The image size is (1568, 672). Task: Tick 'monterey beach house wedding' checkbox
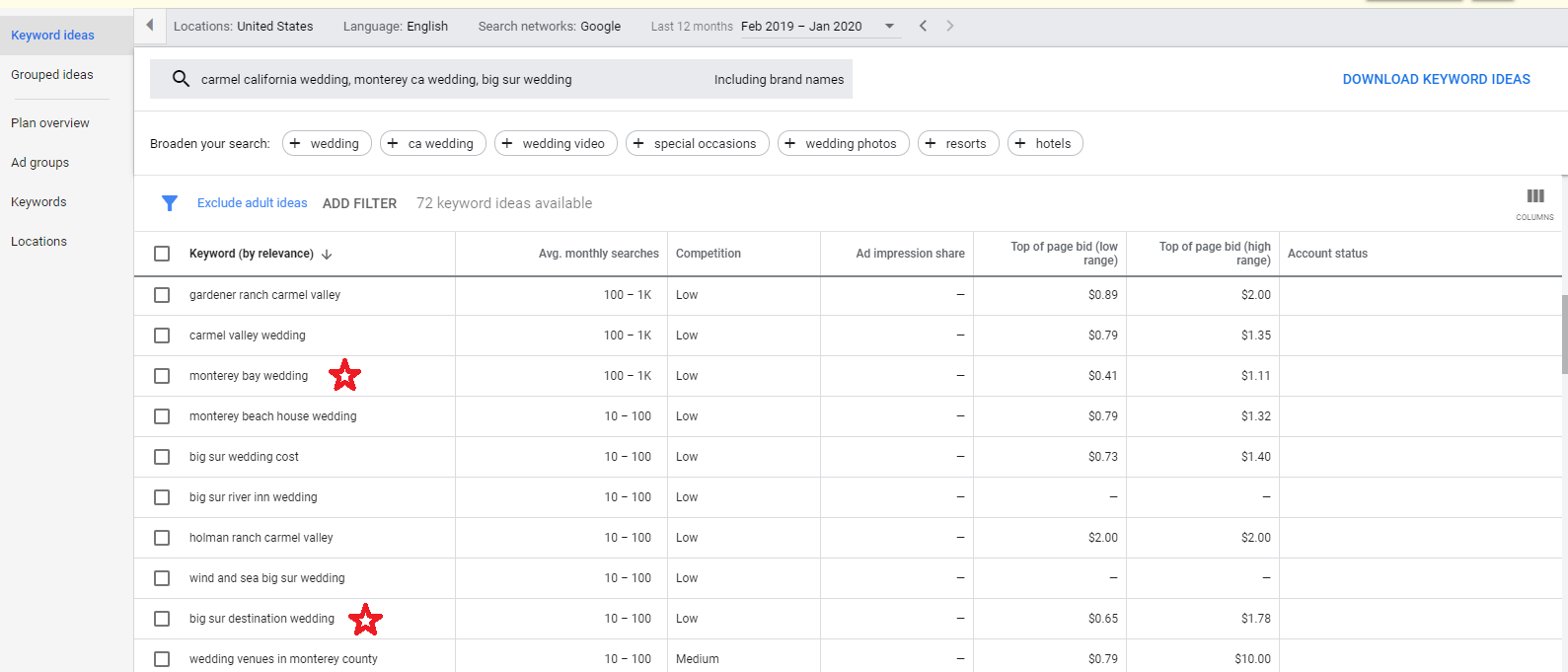pyautogui.click(x=162, y=416)
